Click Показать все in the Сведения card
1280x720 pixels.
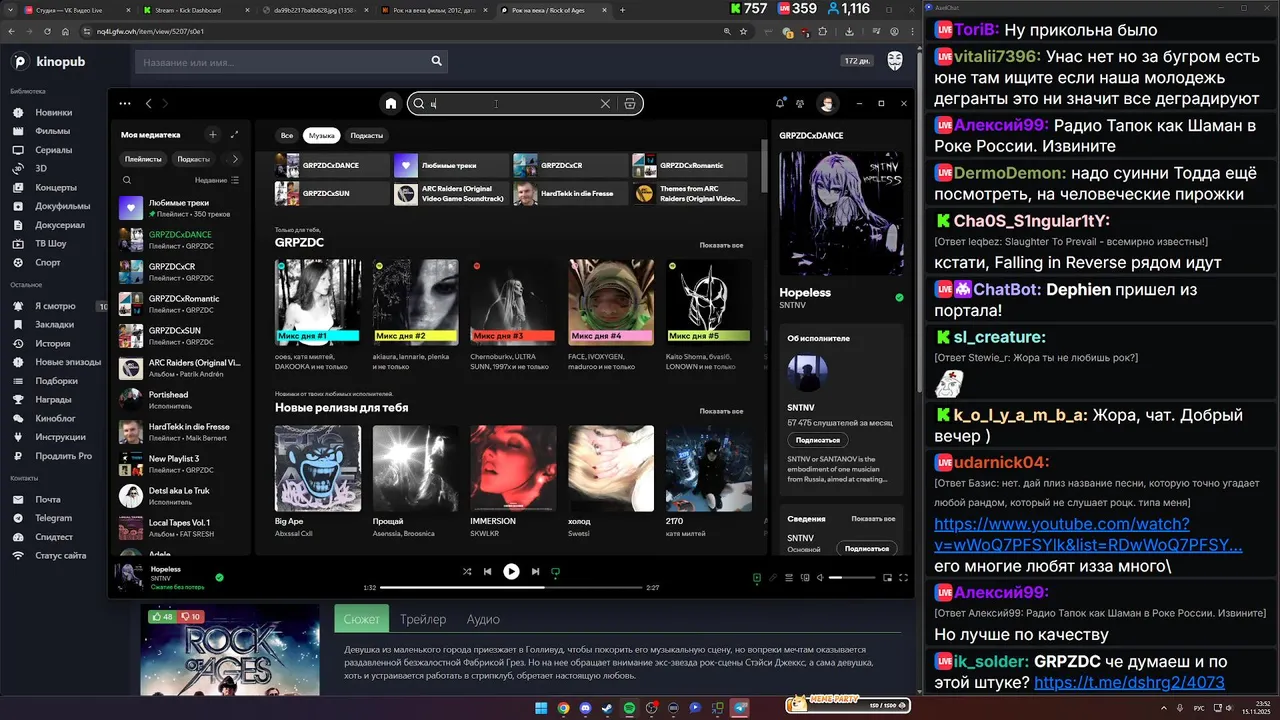click(x=873, y=519)
